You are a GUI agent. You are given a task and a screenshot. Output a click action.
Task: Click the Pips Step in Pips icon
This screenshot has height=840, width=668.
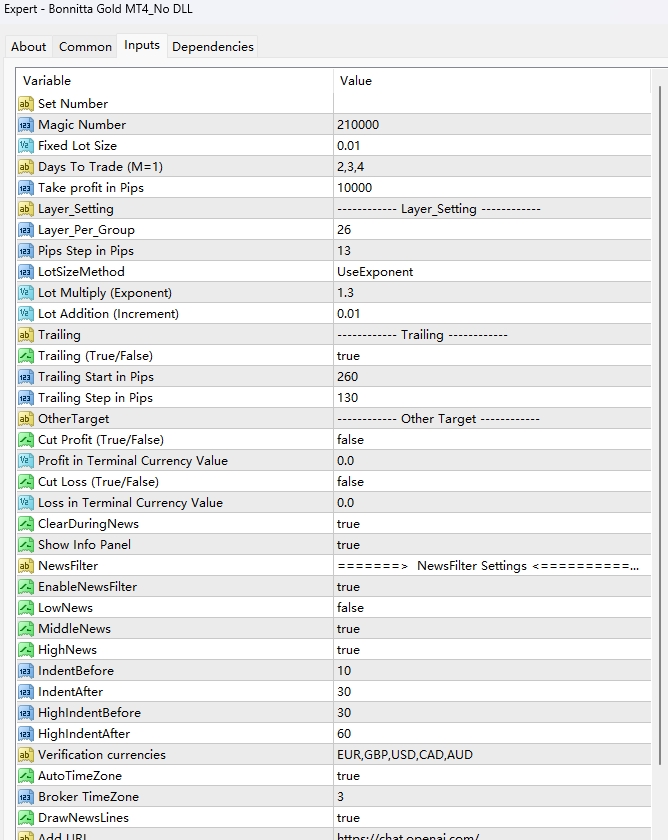[26, 251]
